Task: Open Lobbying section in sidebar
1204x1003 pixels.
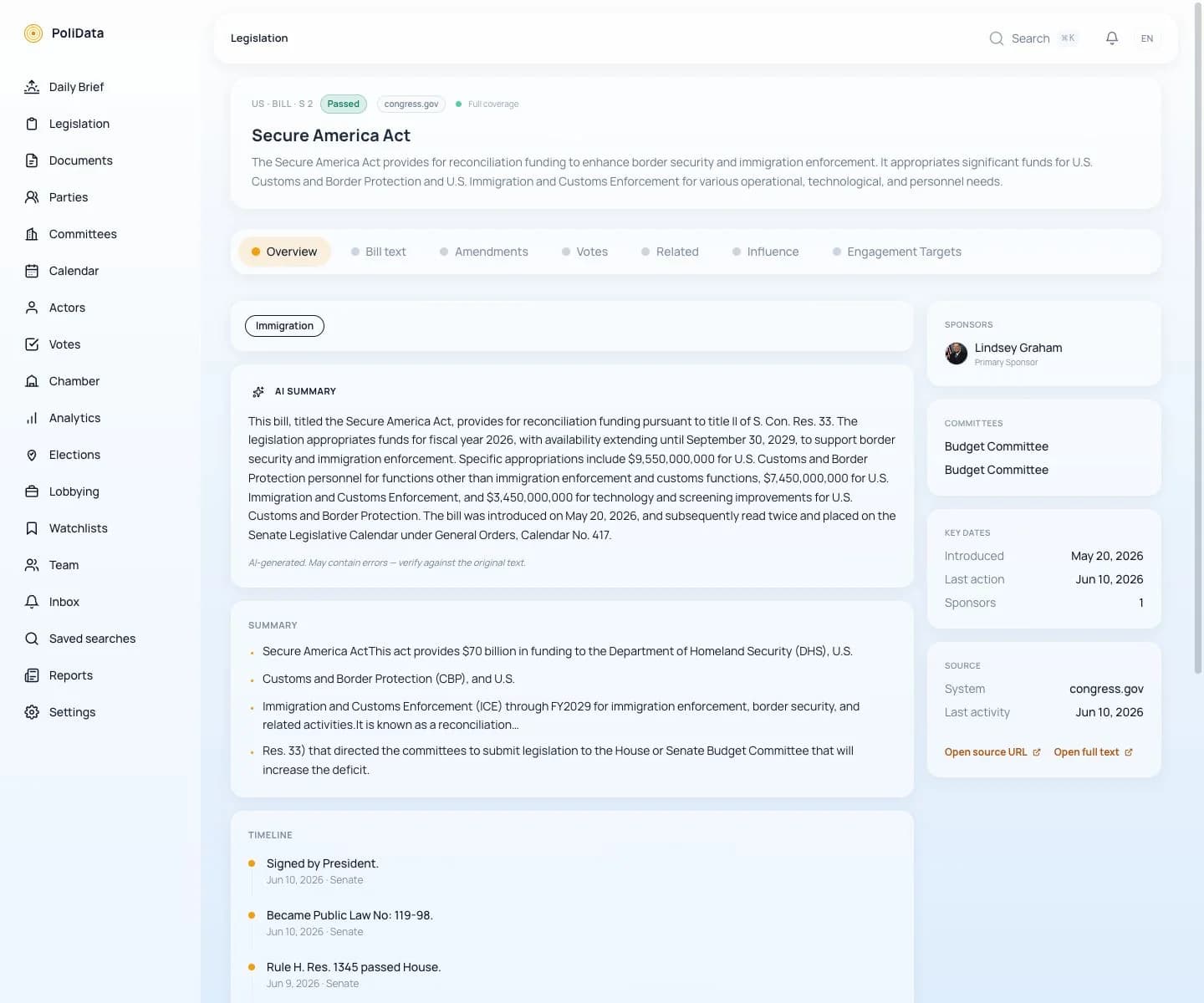Action: pyautogui.click(x=74, y=491)
